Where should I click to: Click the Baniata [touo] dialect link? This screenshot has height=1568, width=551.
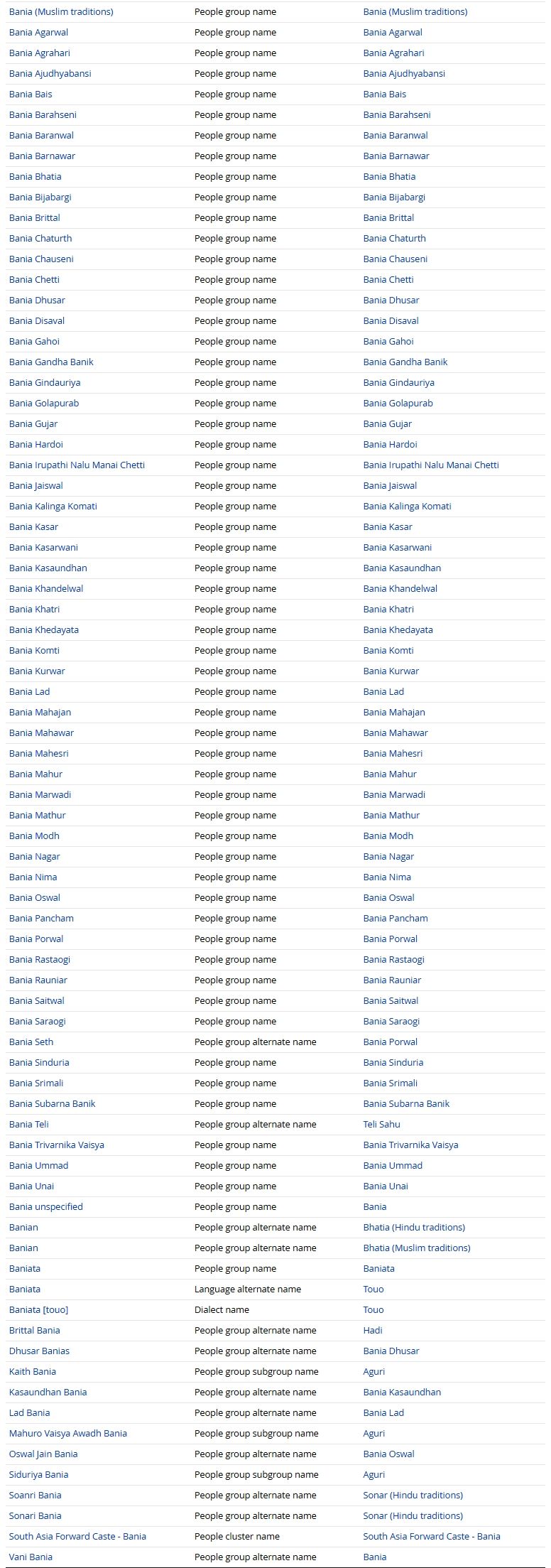click(x=38, y=1309)
